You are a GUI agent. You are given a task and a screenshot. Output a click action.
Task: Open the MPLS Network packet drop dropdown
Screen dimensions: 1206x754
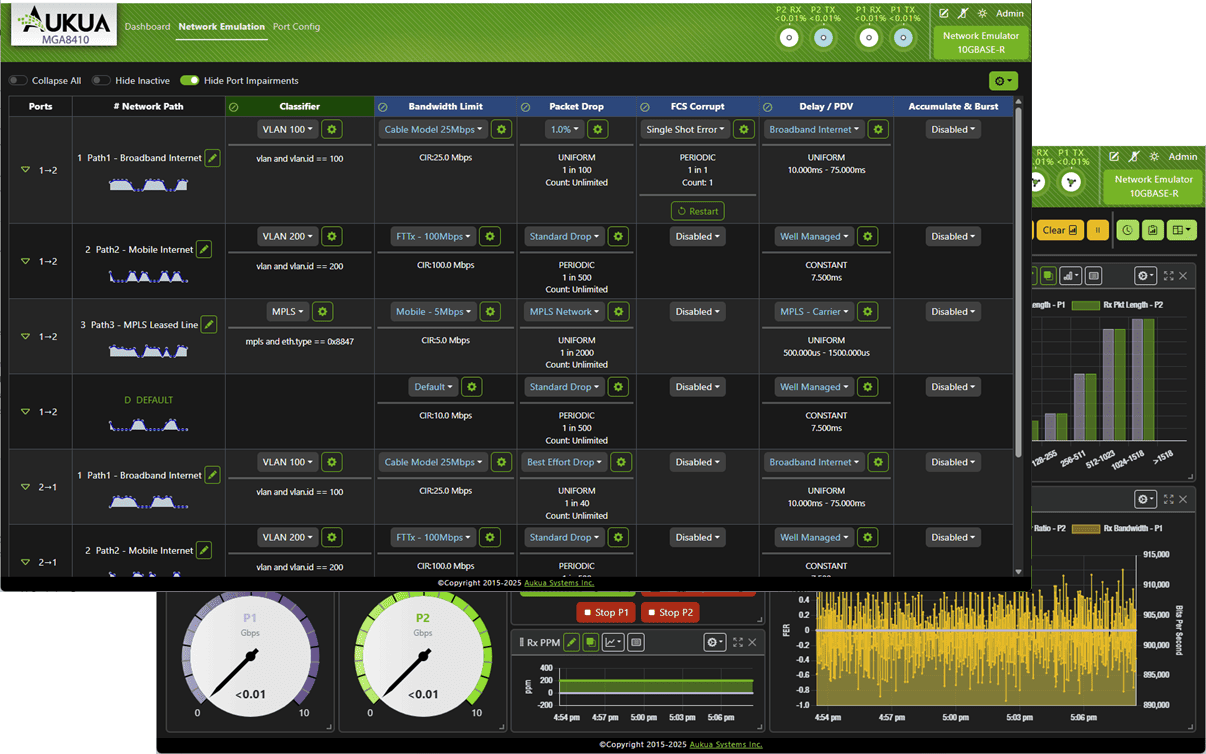(x=564, y=312)
